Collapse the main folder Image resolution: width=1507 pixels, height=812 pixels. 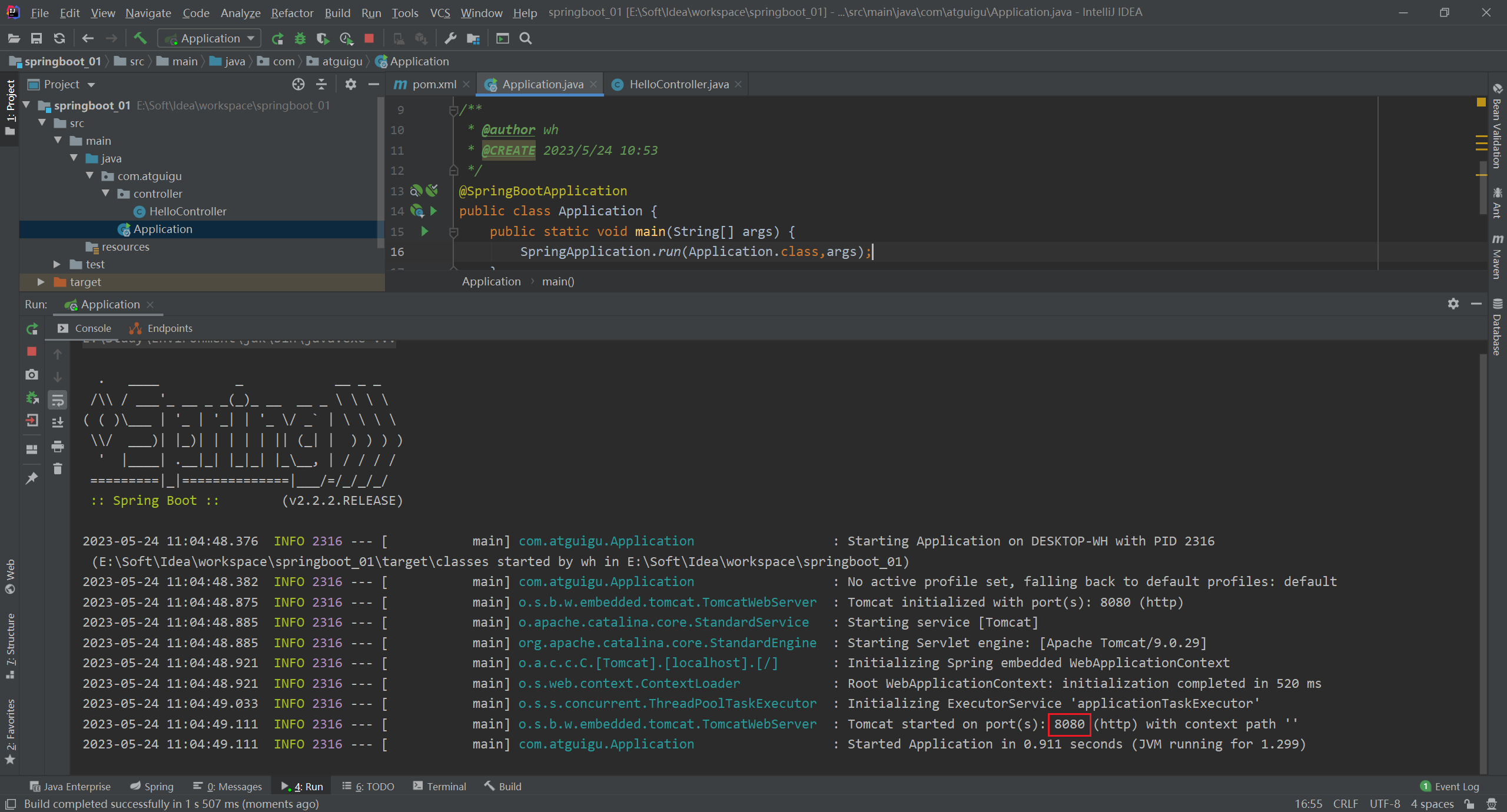point(58,141)
